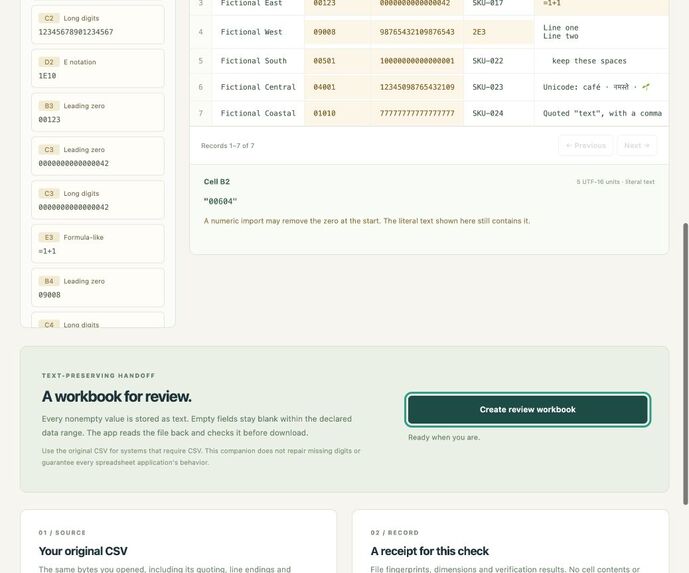Click the '02 / RECORD' label

[x=395, y=533]
